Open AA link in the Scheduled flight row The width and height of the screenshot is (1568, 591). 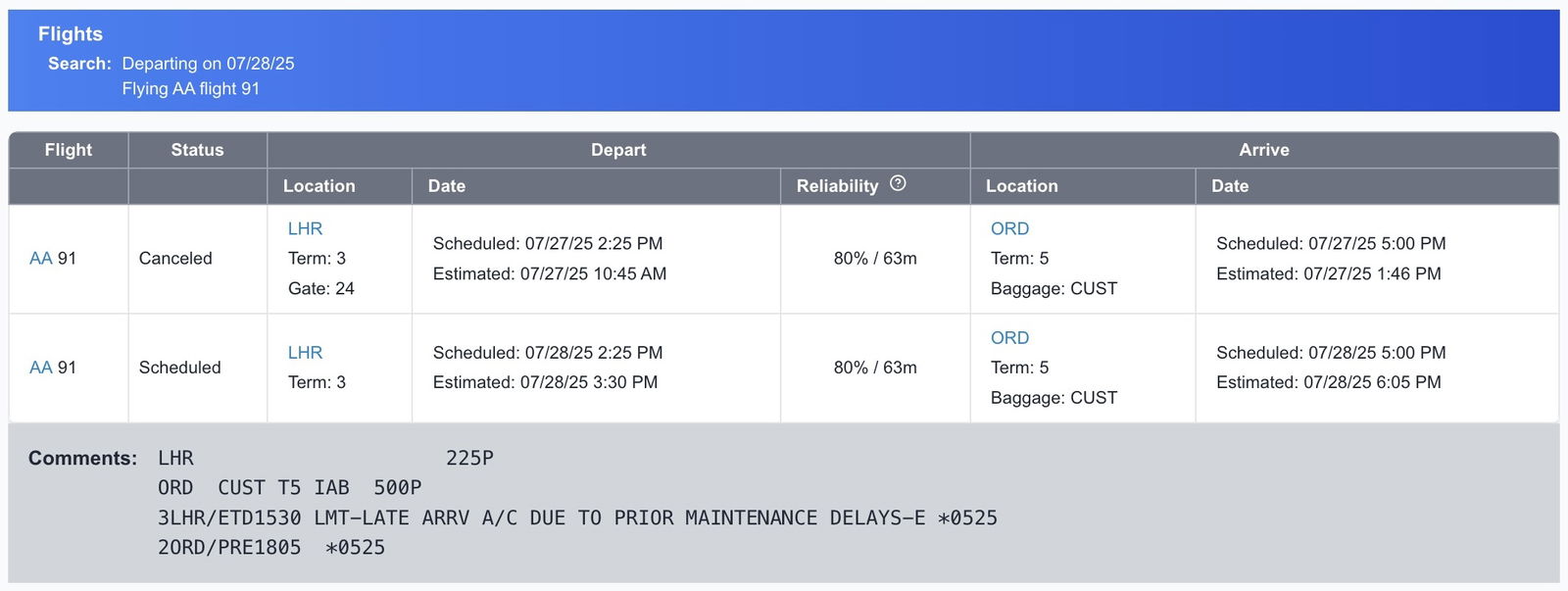(x=40, y=368)
